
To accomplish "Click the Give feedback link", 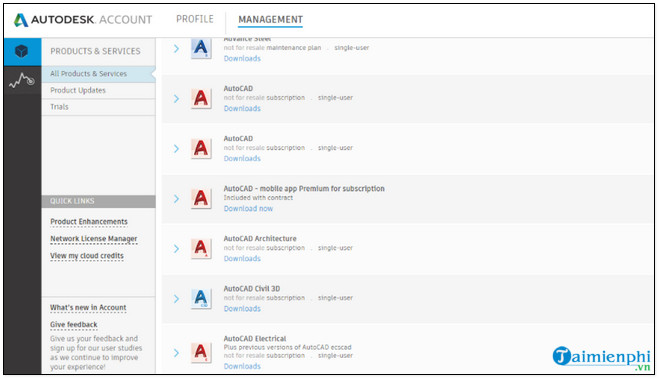I will tap(74, 325).
